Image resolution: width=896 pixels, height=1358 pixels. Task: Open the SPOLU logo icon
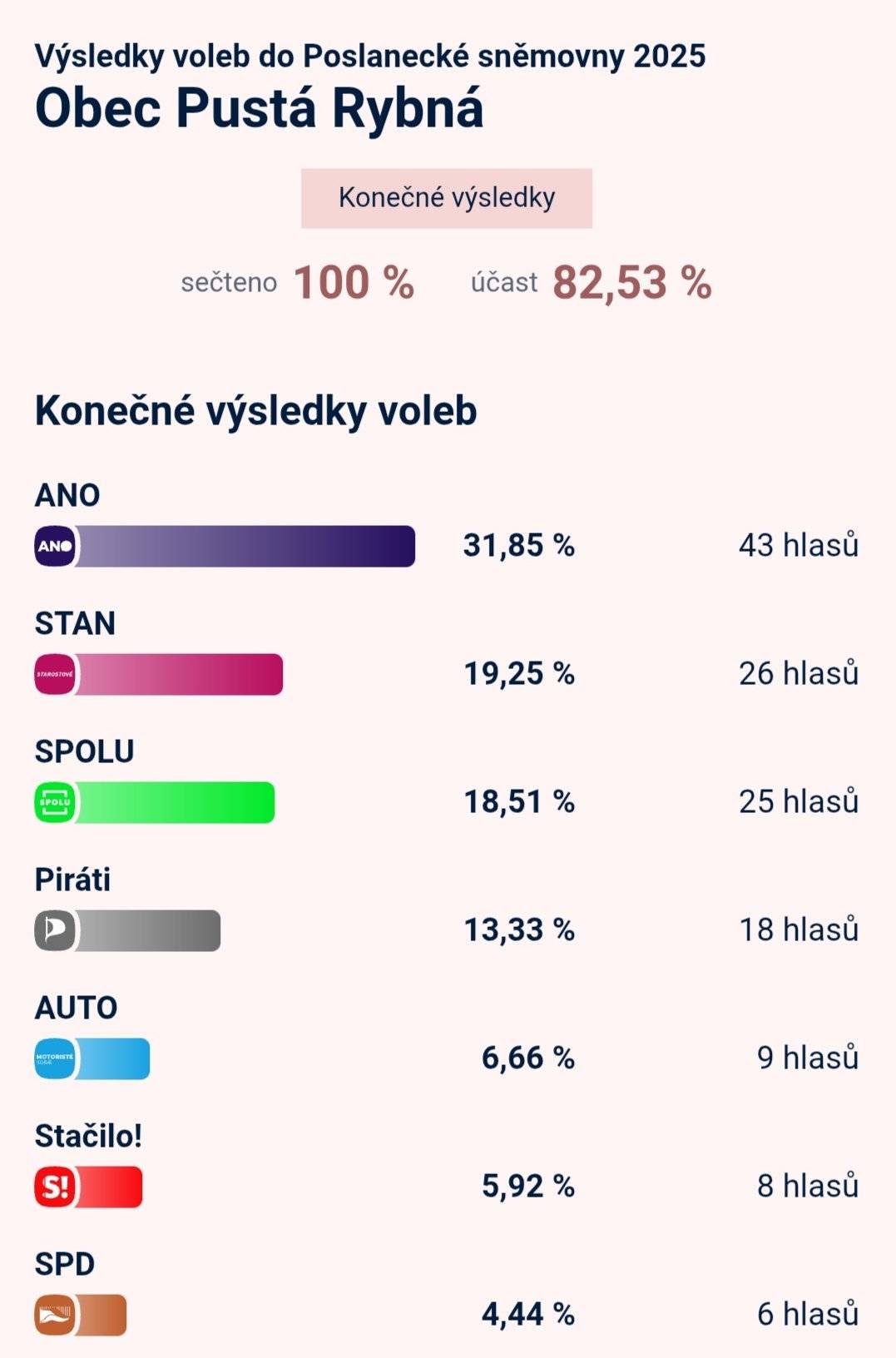[54, 804]
